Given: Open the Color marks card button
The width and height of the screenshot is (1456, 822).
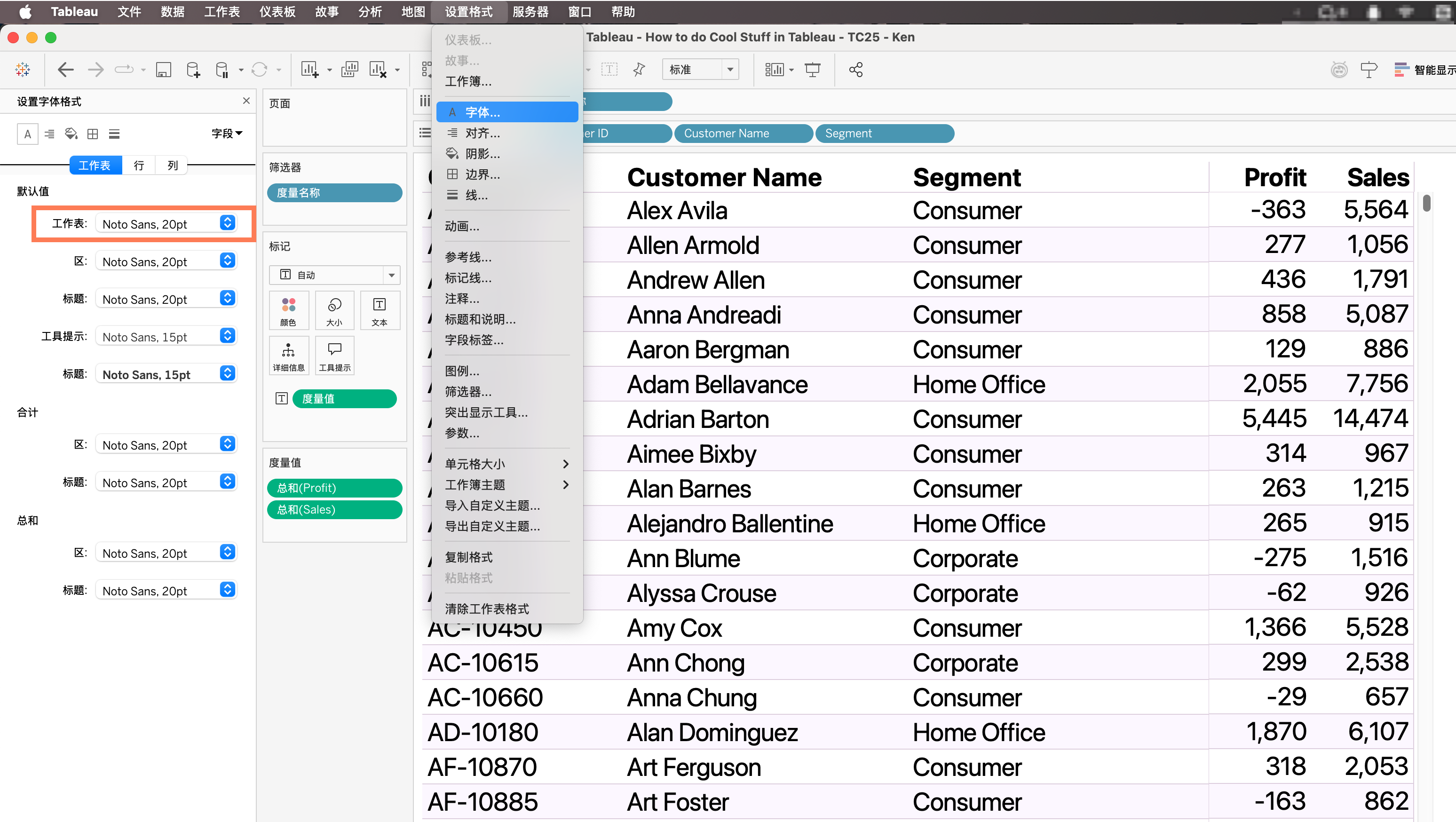Looking at the screenshot, I should coord(288,310).
